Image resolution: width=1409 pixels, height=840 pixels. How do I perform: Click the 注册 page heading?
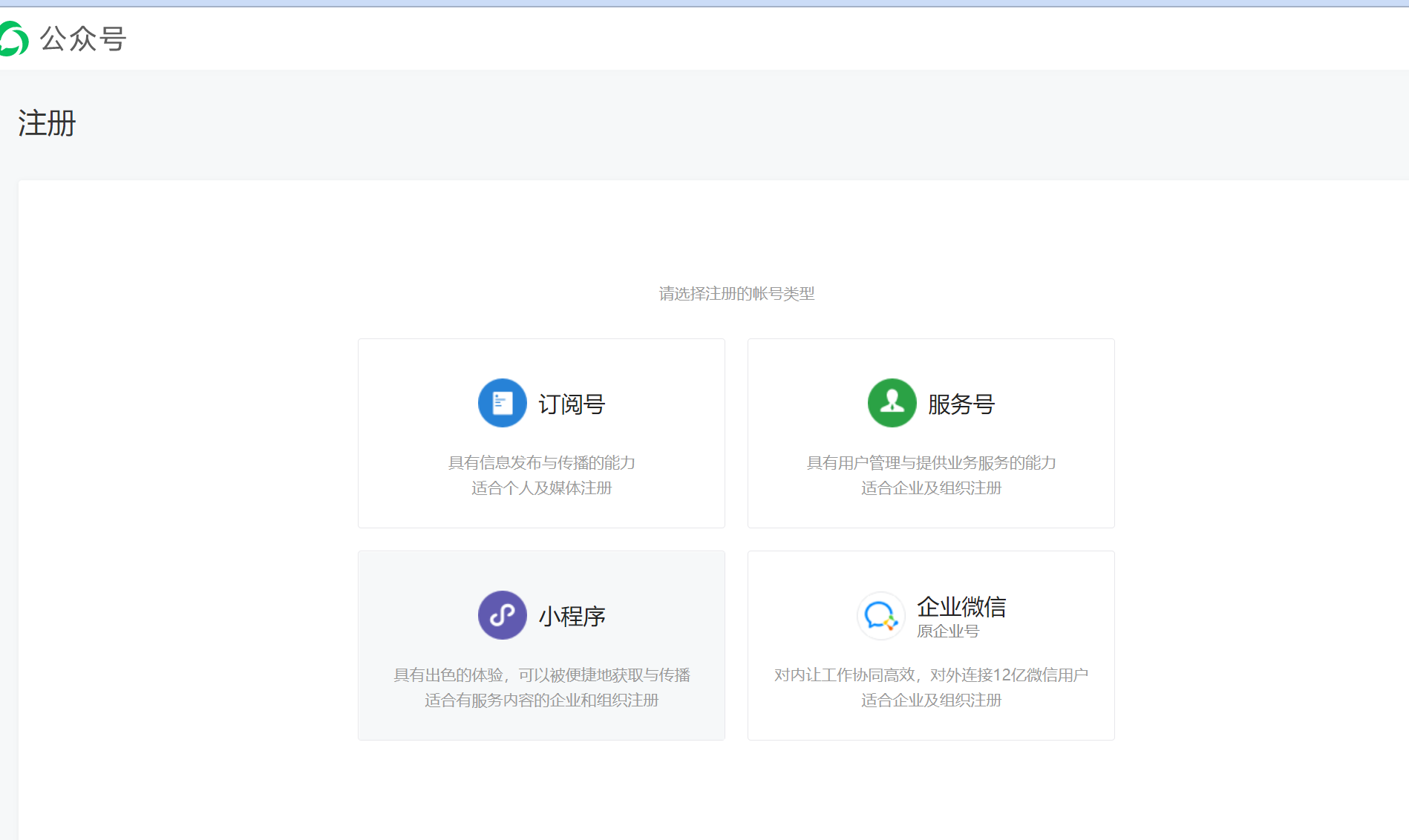coord(47,123)
